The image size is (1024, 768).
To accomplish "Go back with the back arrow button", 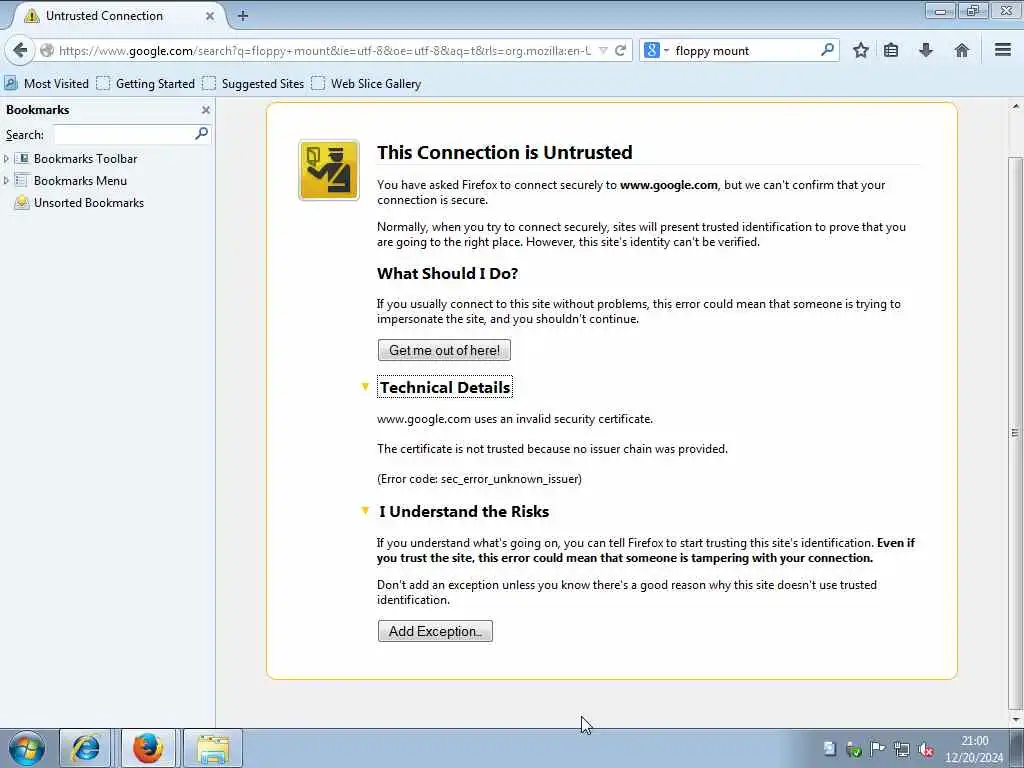I will (x=20, y=50).
